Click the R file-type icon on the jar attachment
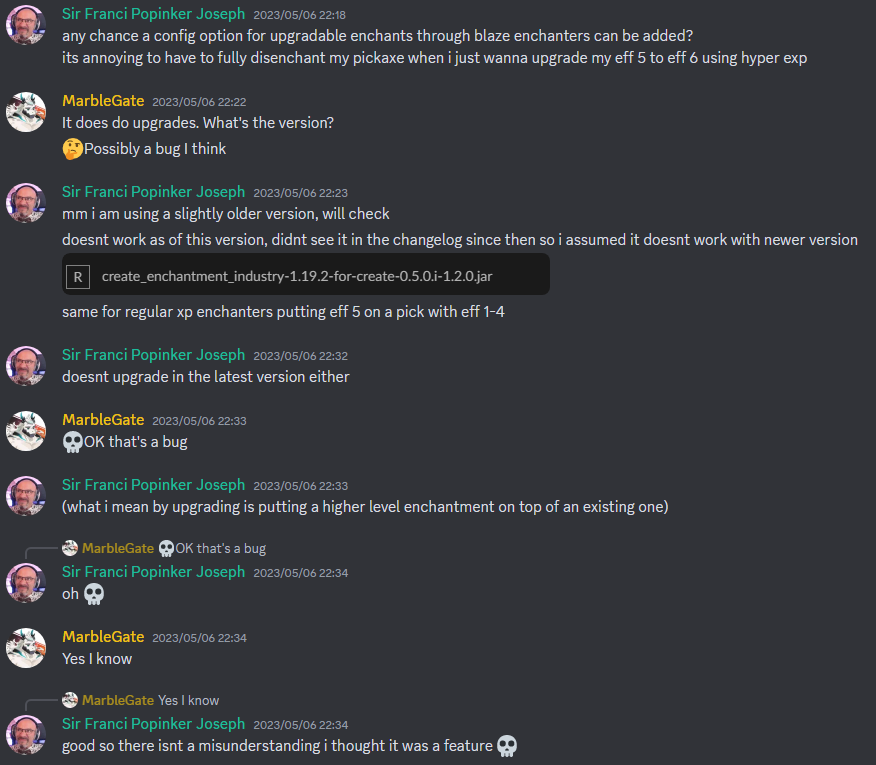The width and height of the screenshot is (876, 765). tap(77, 273)
